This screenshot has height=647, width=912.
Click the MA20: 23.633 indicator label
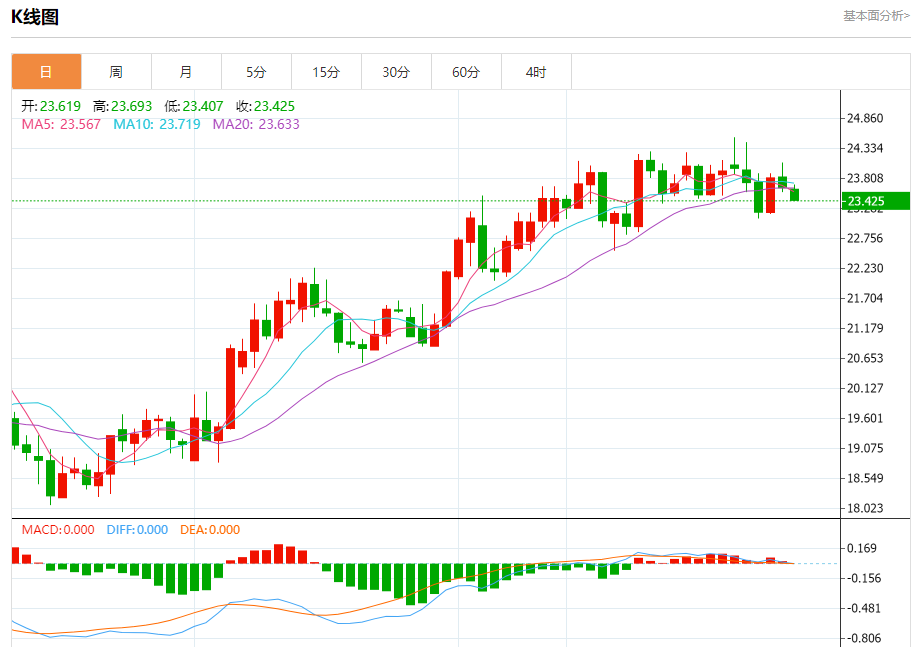pos(256,124)
